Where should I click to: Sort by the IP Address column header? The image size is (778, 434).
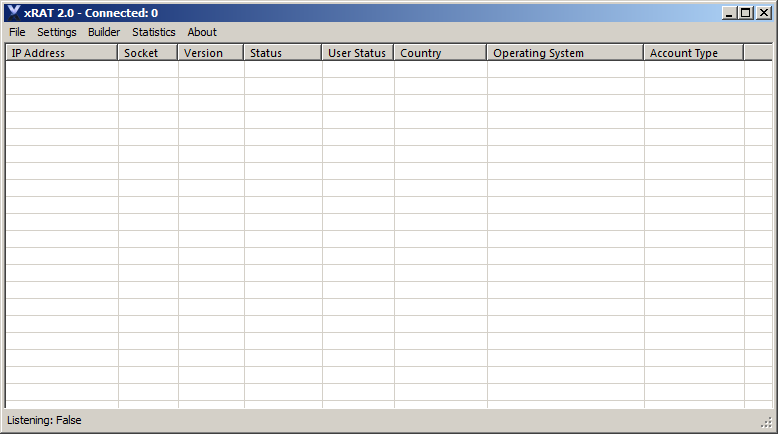tap(61, 53)
